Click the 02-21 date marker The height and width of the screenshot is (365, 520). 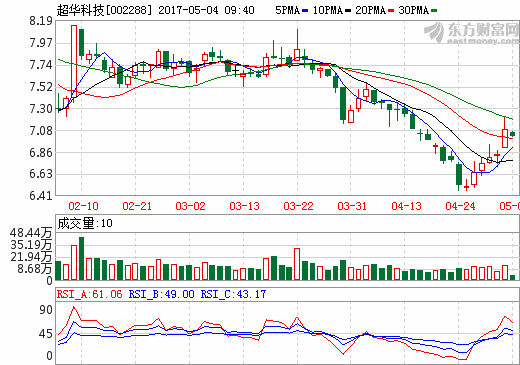(x=137, y=206)
